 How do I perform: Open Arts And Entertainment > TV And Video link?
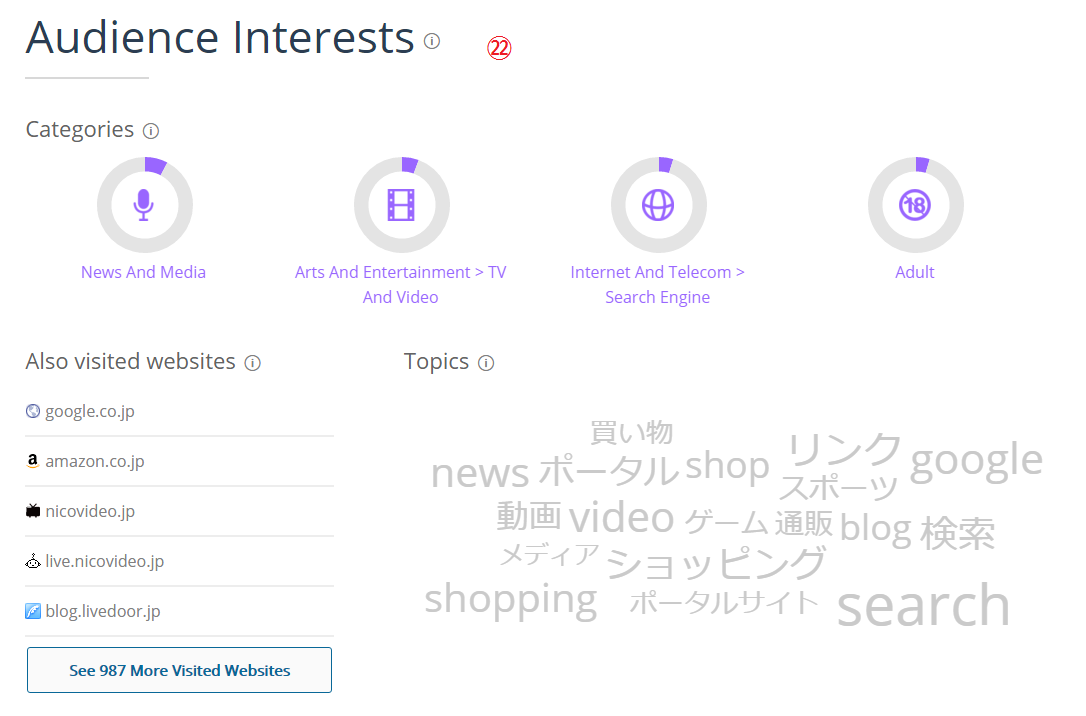pos(400,285)
